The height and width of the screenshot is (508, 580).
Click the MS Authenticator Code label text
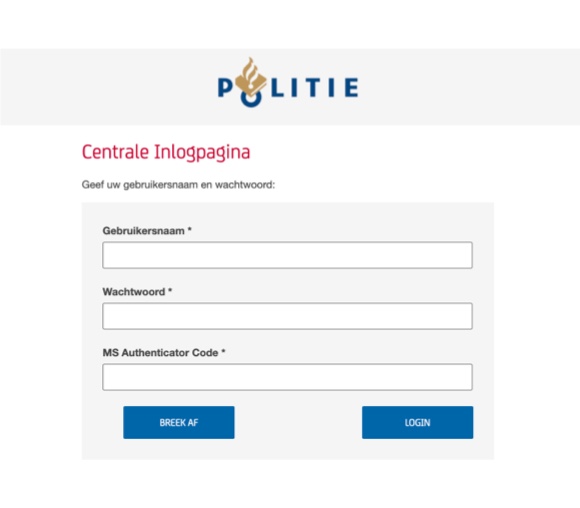click(160, 353)
